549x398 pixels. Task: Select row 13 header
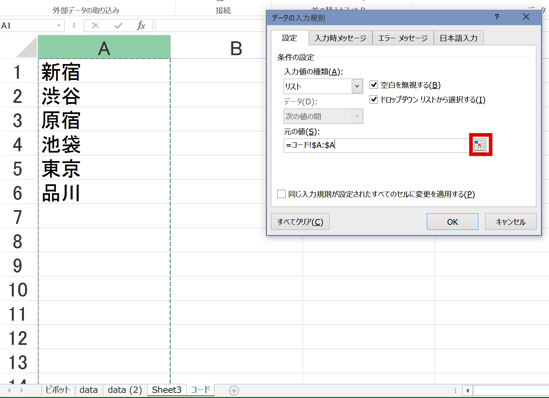[x=18, y=362]
